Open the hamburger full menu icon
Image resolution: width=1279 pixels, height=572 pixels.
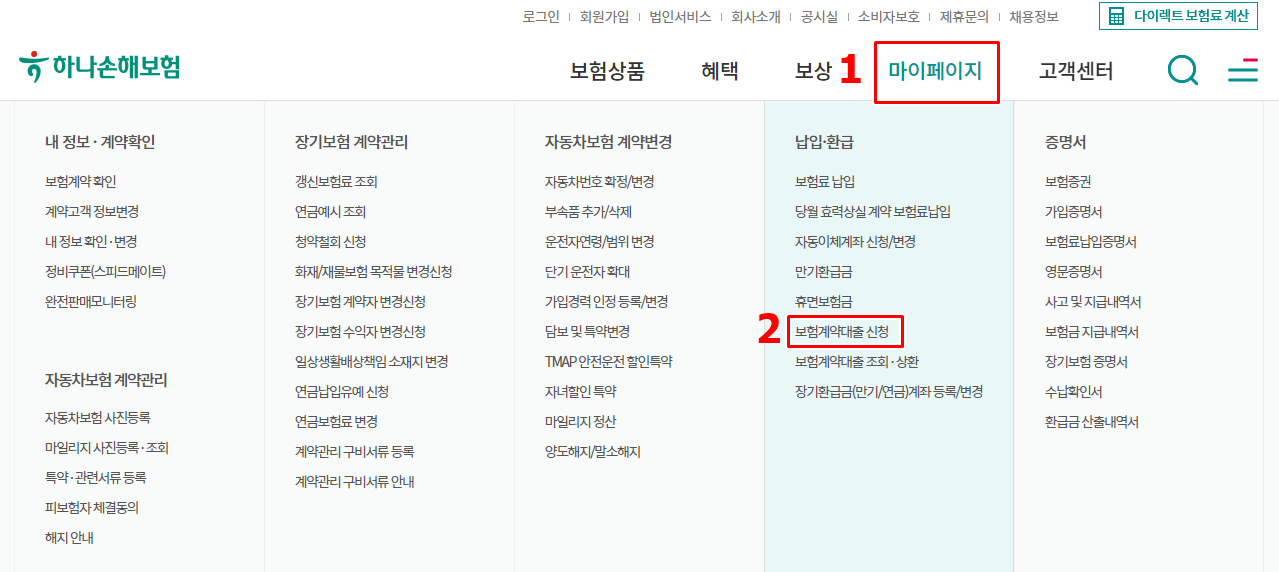[1243, 70]
